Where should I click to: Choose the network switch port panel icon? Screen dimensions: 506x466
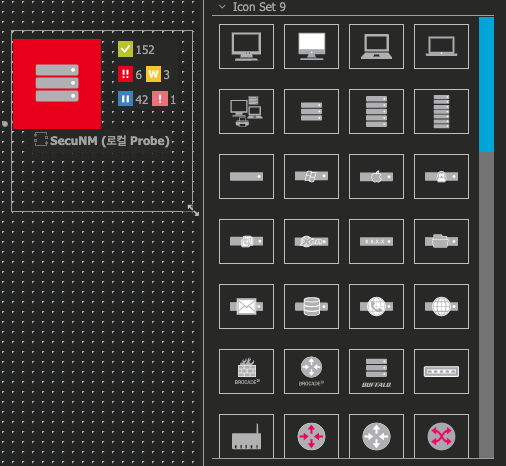[x=441, y=372]
